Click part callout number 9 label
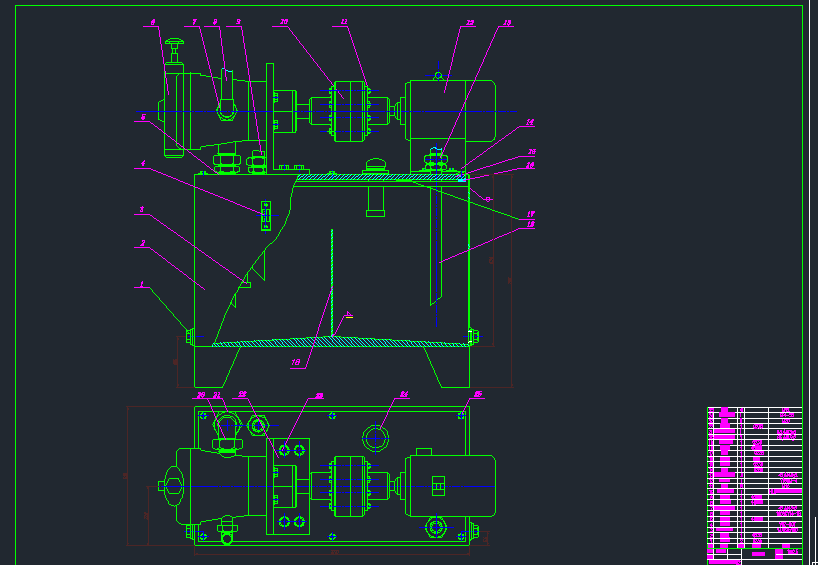 pyautogui.click(x=238, y=22)
